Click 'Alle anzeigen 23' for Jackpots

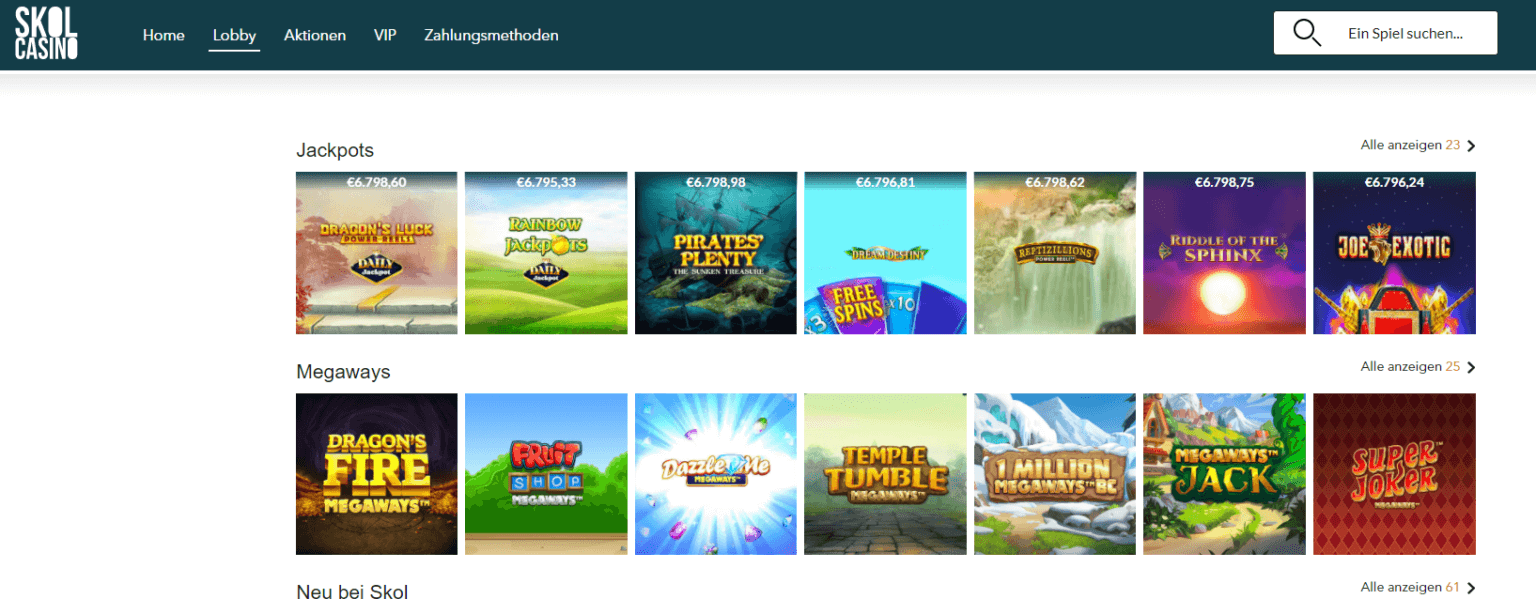(1410, 145)
